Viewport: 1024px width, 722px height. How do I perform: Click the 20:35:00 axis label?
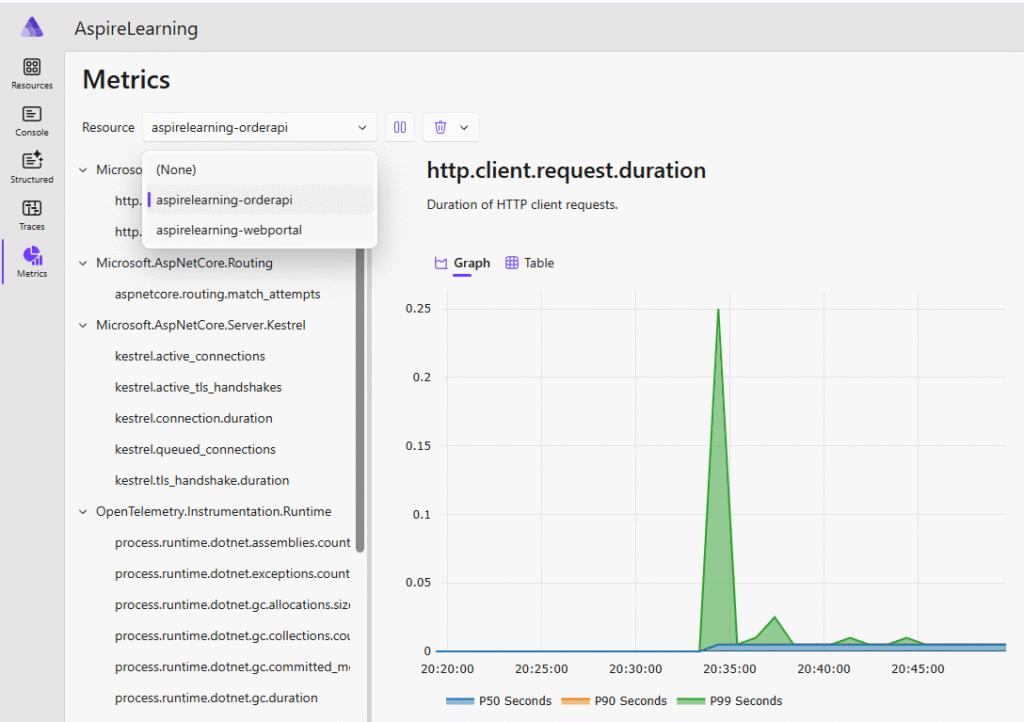(729, 669)
